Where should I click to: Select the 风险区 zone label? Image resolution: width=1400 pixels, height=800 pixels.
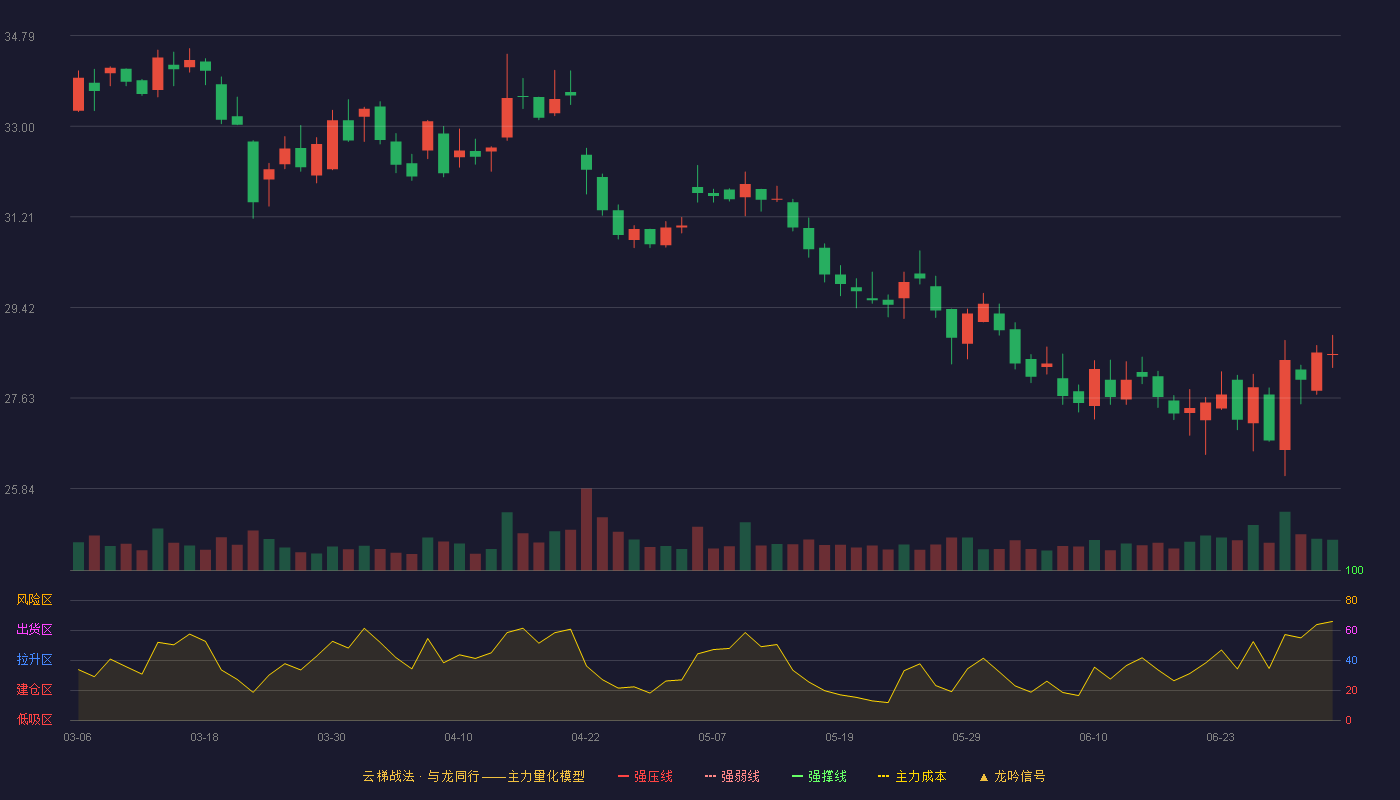34,600
